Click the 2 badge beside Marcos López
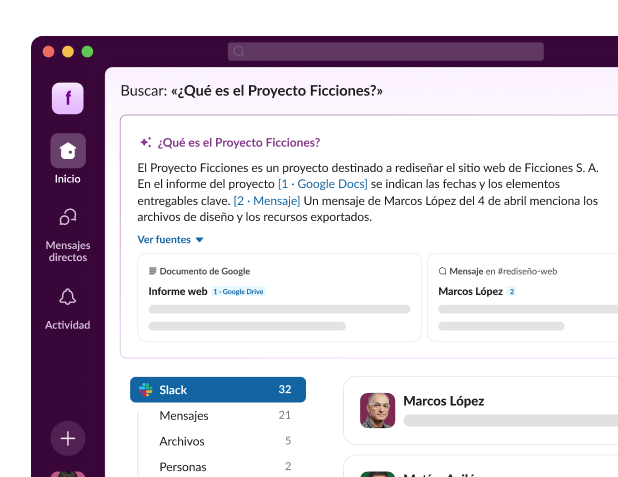618x477 pixels. [512, 292]
